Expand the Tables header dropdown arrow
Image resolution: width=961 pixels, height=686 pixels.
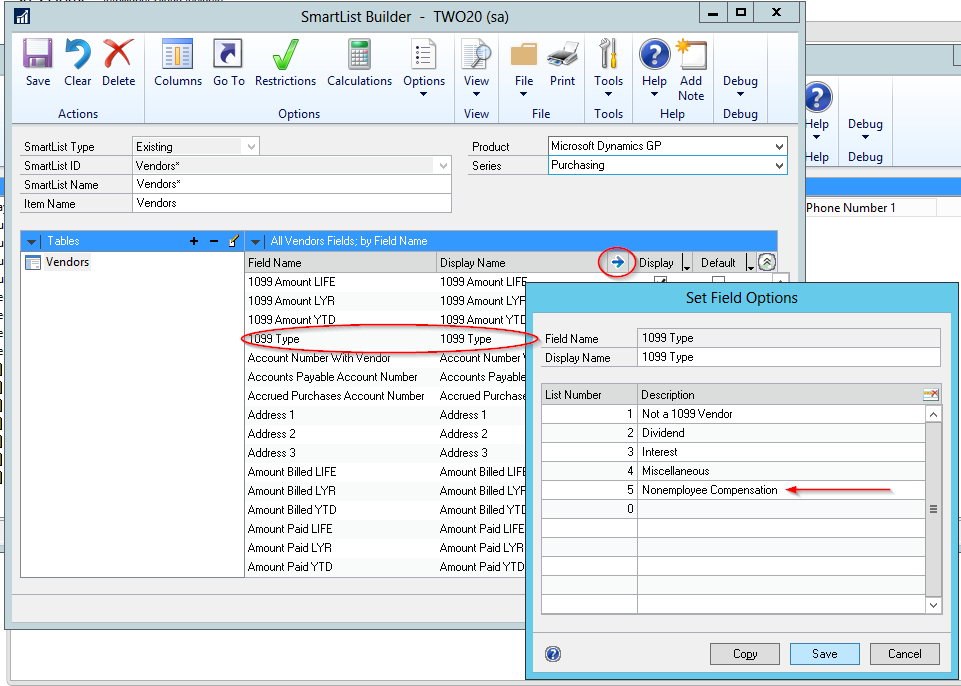[x=31, y=242]
